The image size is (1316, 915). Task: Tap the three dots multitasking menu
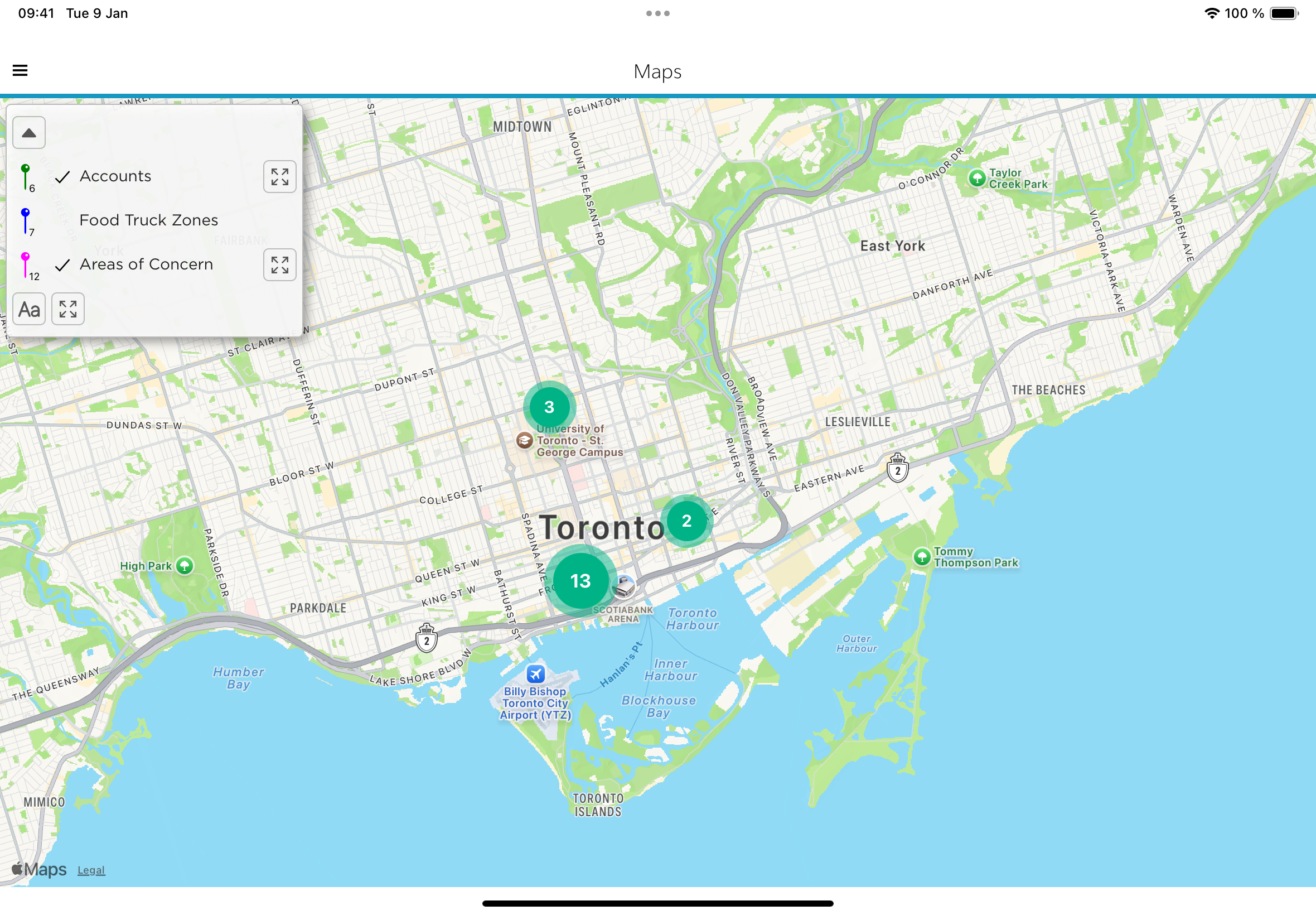point(657,13)
